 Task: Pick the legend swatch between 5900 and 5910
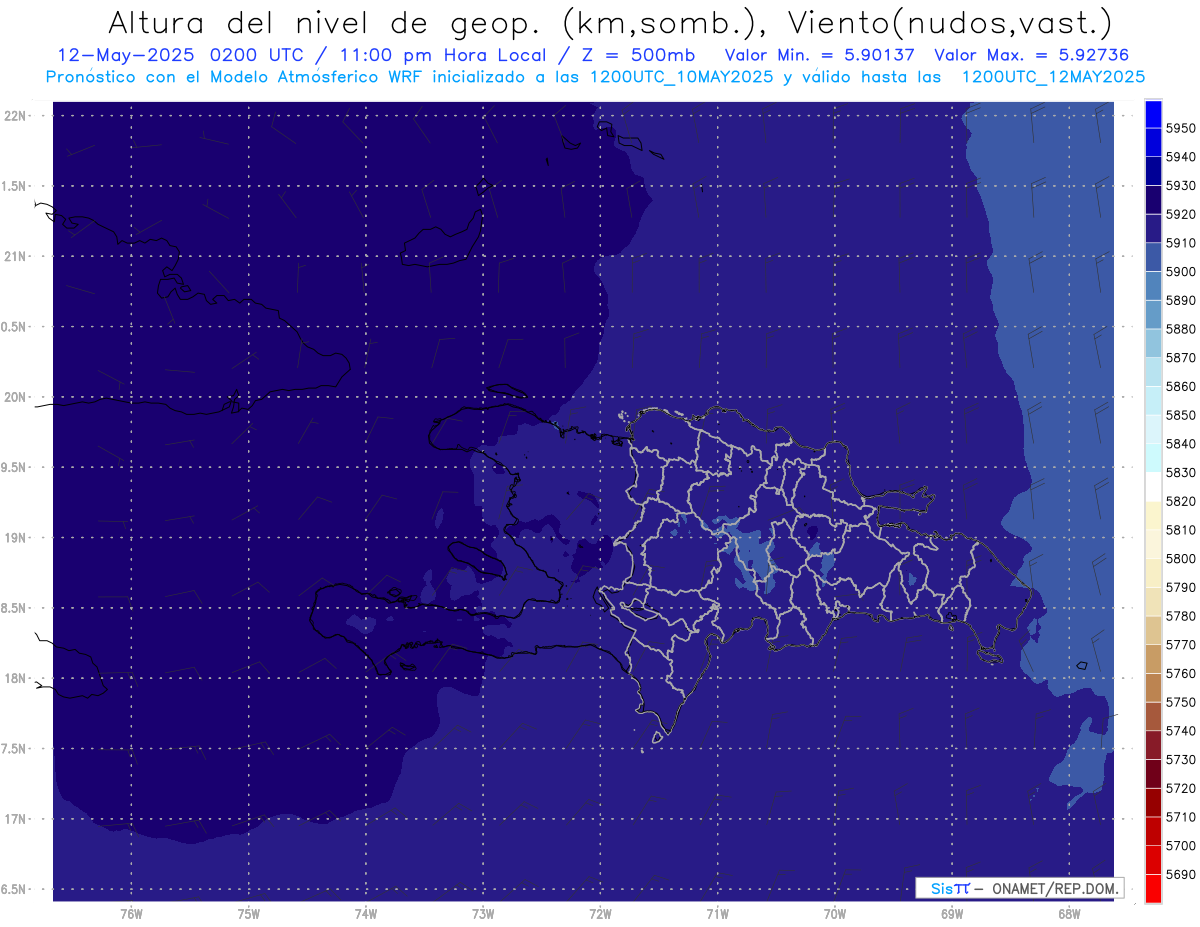[1153, 258]
